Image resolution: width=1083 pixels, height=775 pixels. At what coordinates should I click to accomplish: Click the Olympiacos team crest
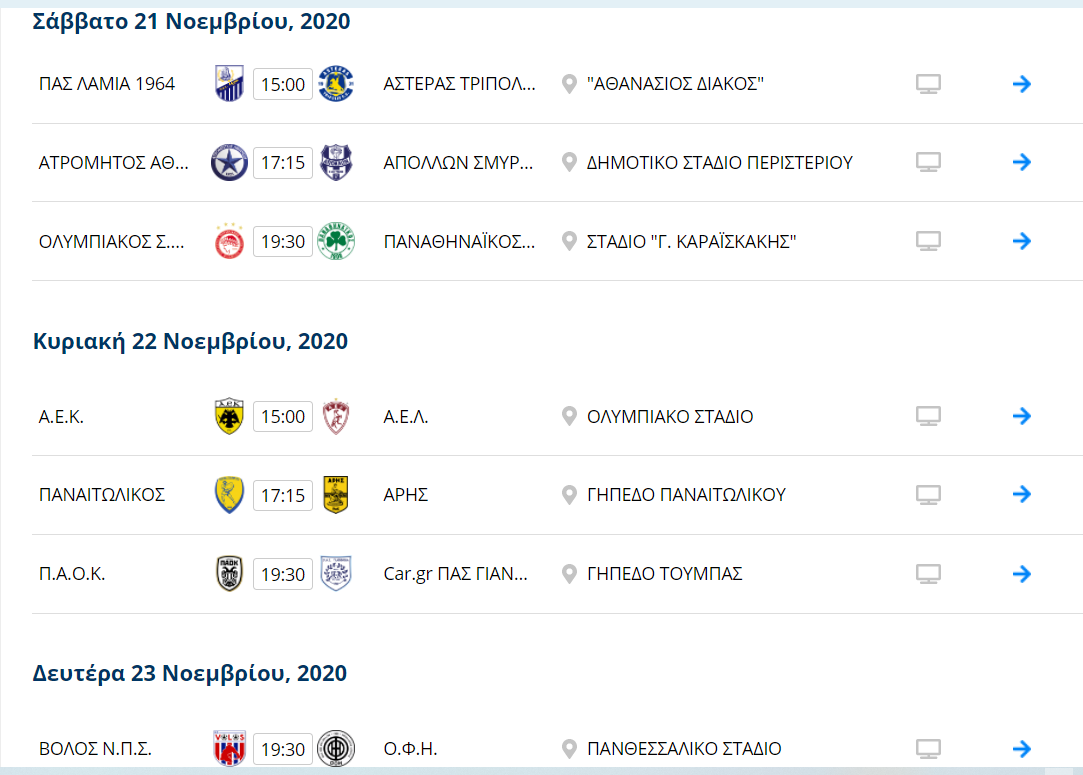coord(229,241)
